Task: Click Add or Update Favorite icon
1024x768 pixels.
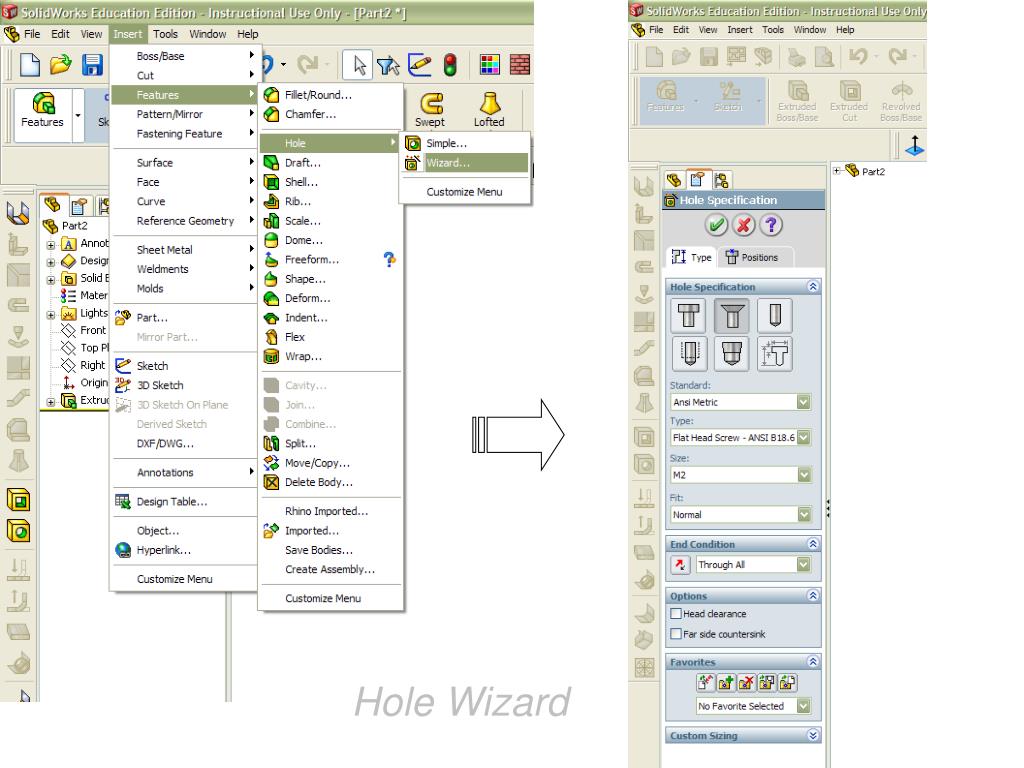Action: tap(726, 682)
